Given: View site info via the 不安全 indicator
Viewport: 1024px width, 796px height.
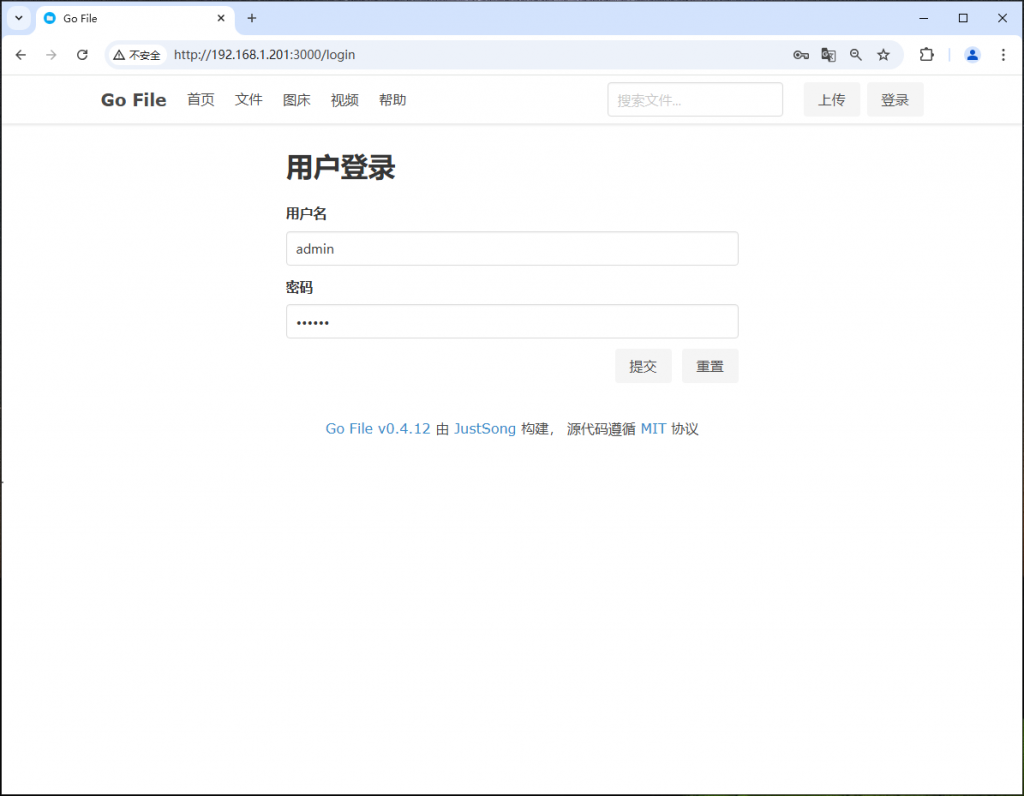Looking at the screenshot, I should pyautogui.click(x=137, y=55).
